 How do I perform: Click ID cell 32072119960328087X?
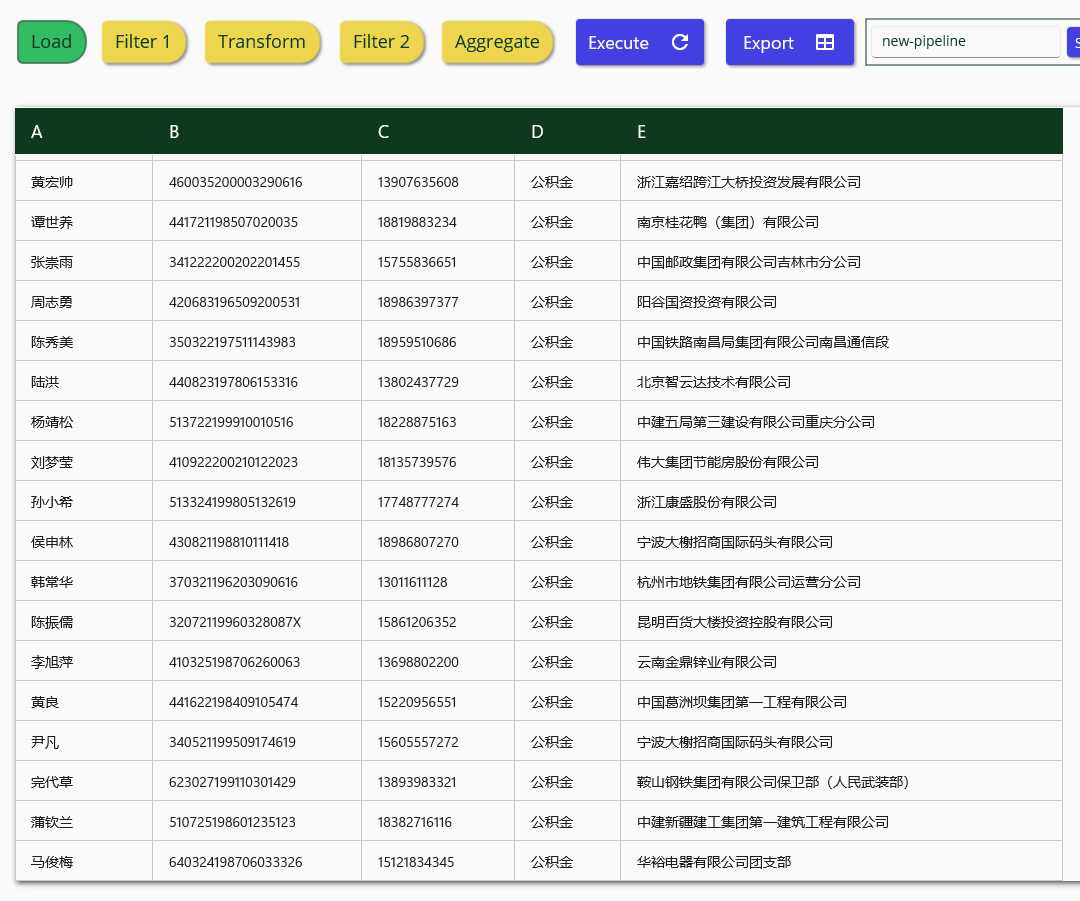257,621
